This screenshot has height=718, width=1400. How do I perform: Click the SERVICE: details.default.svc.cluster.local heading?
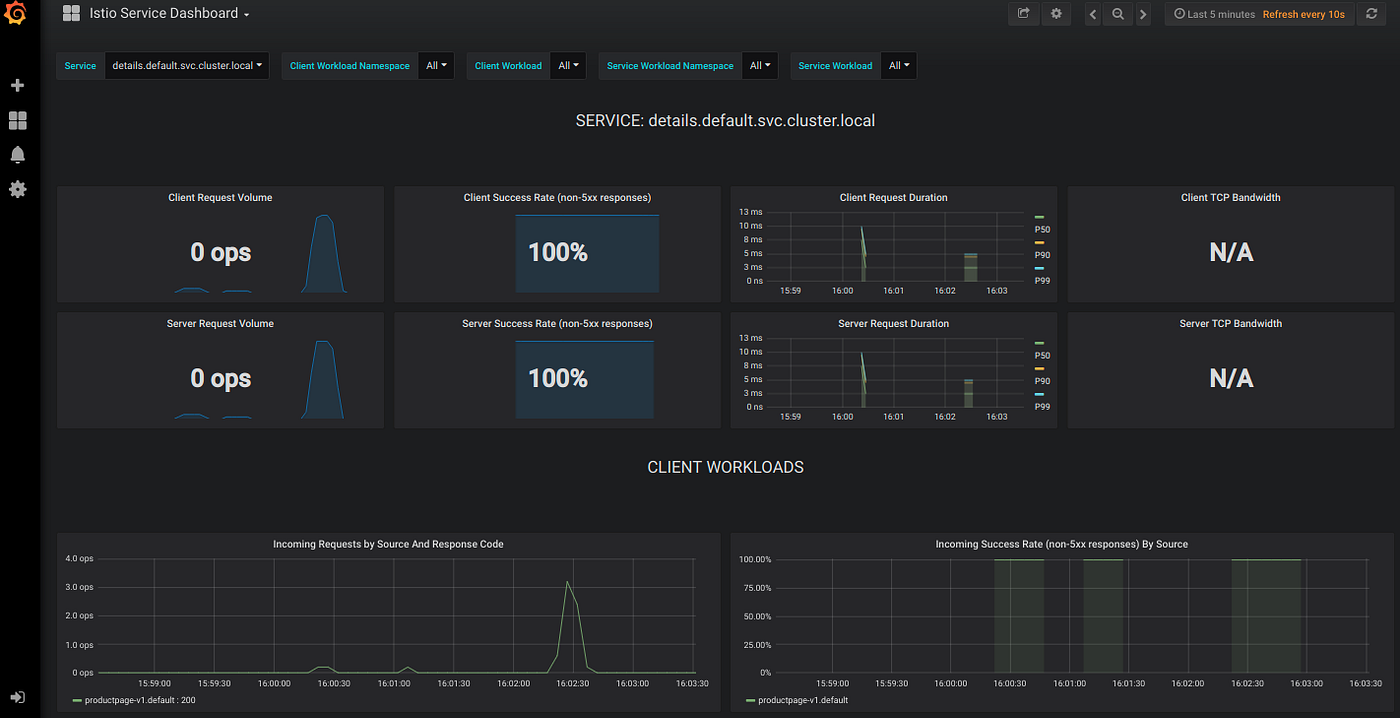[725, 121]
